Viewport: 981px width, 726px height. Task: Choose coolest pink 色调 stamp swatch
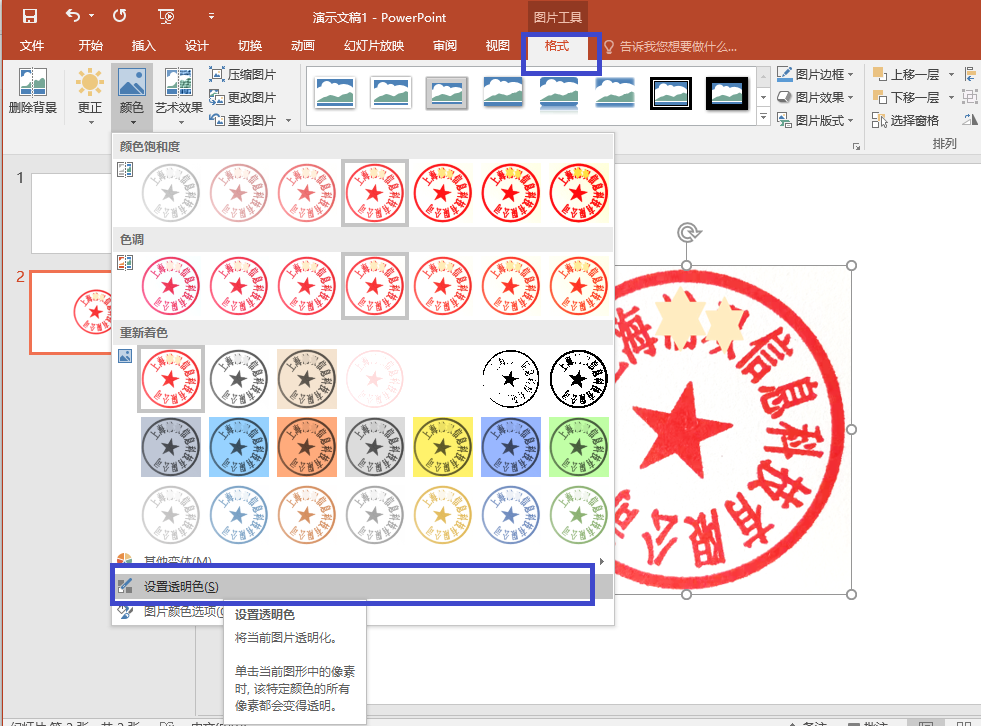click(x=171, y=286)
